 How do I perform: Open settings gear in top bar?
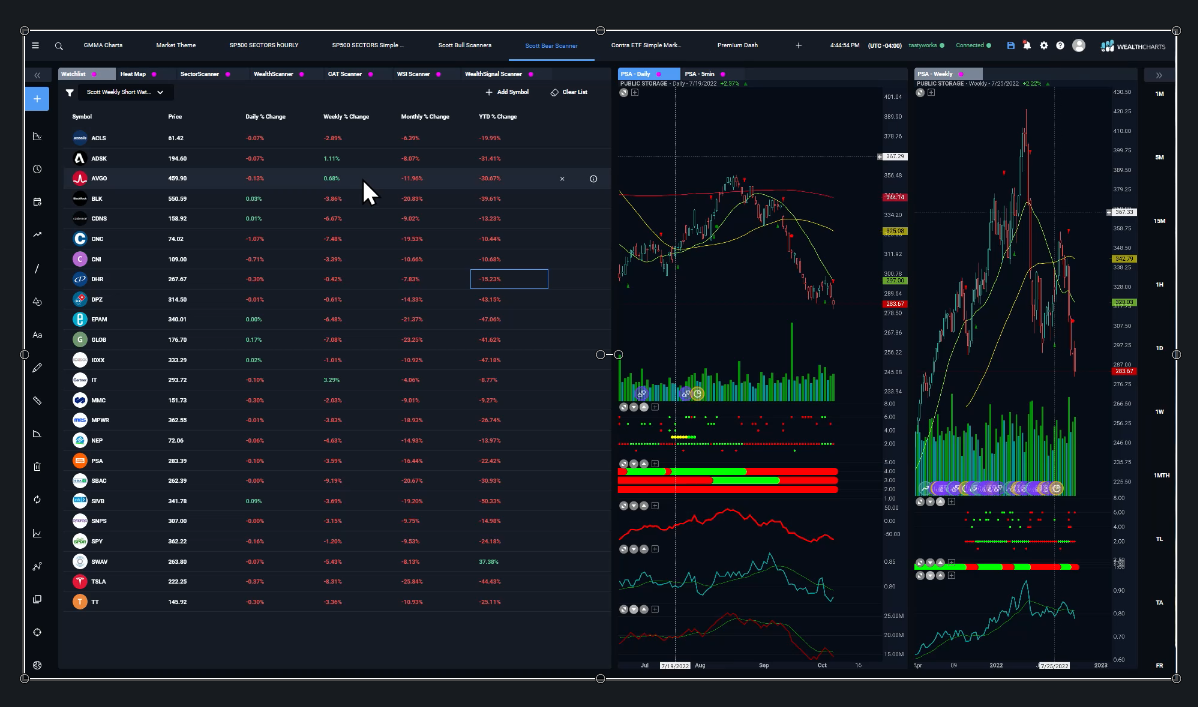click(1044, 46)
